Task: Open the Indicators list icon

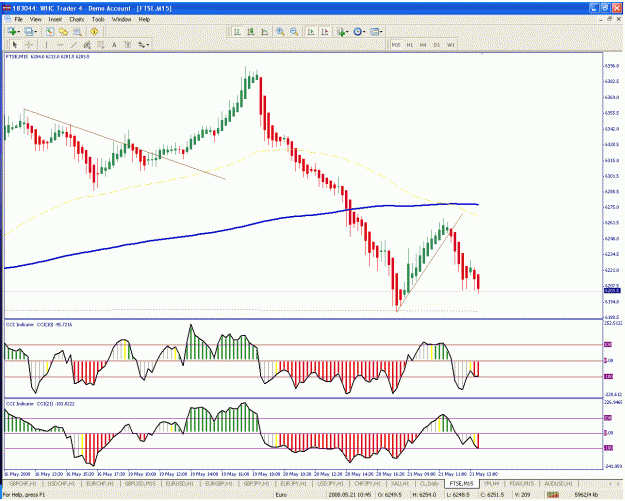Action: point(341,32)
